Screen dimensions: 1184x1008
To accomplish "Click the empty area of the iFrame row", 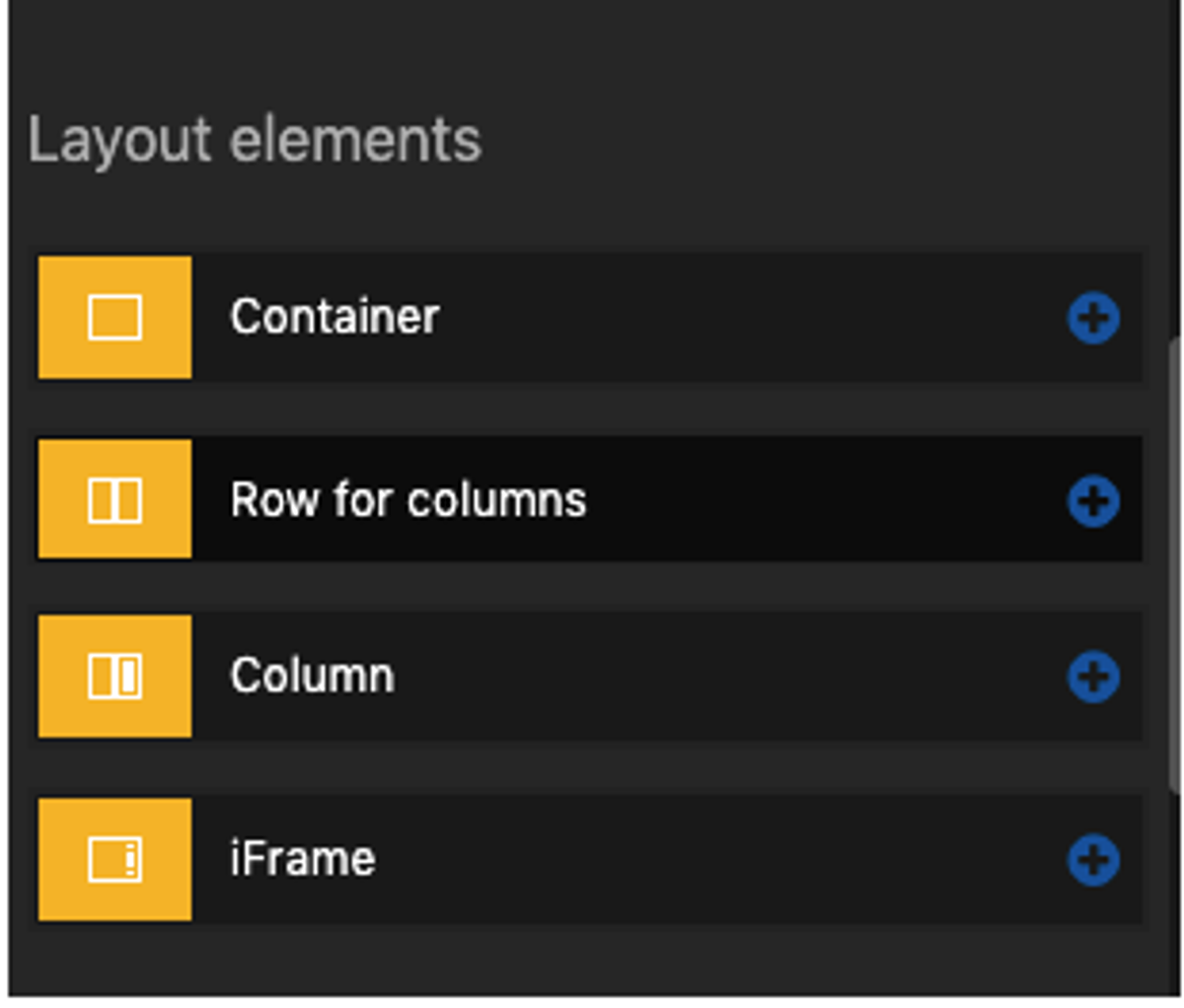I will tap(720, 860).
